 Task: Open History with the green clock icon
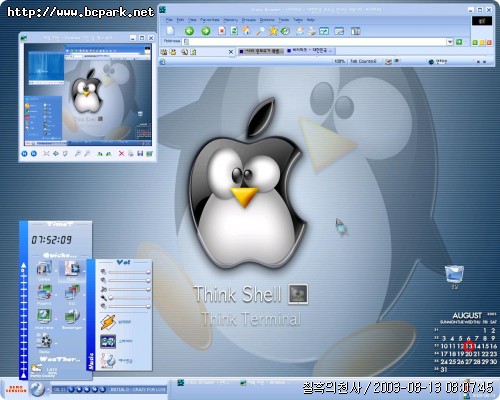pos(285,31)
